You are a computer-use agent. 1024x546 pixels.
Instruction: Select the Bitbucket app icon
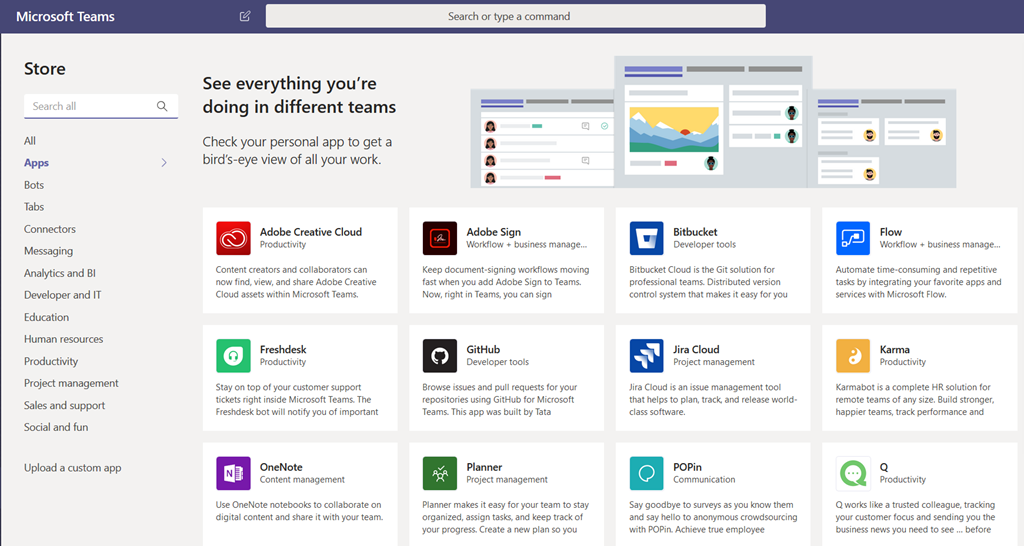pyautogui.click(x=646, y=238)
